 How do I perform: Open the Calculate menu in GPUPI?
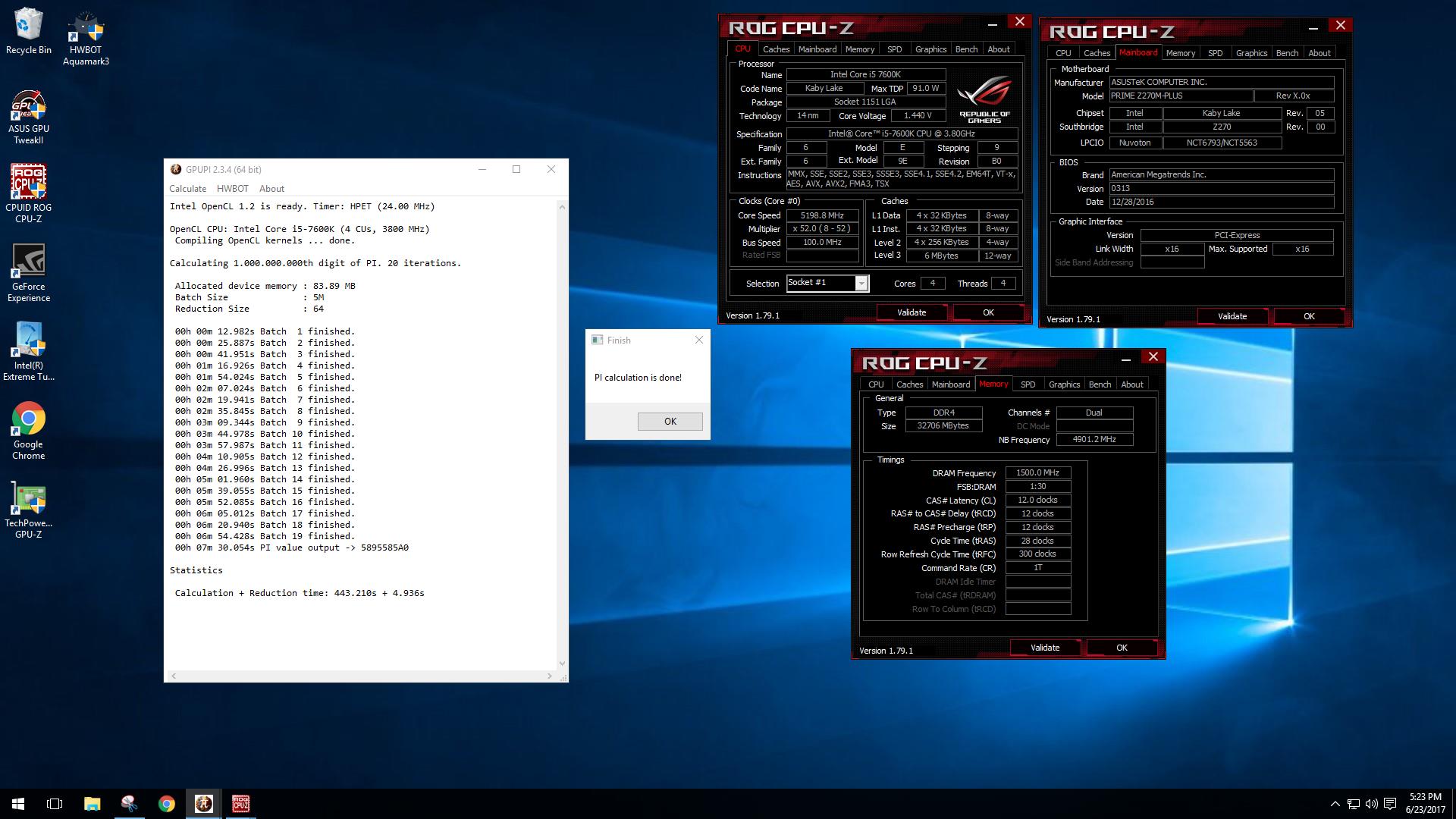(187, 189)
